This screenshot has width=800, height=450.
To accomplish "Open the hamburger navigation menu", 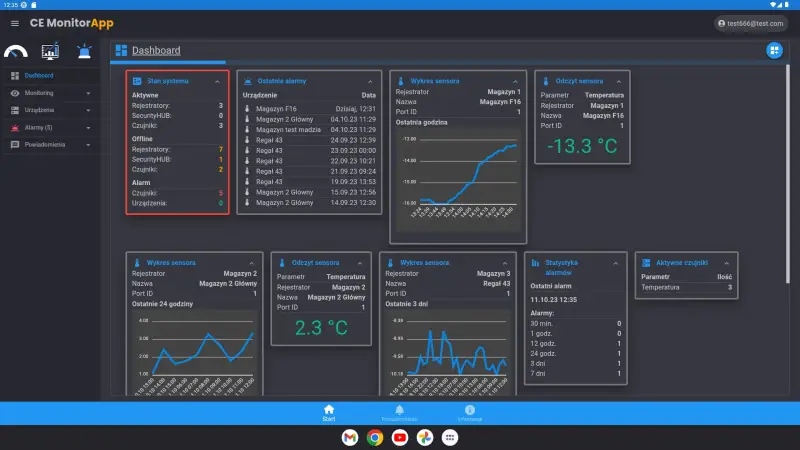I will [x=15, y=22].
